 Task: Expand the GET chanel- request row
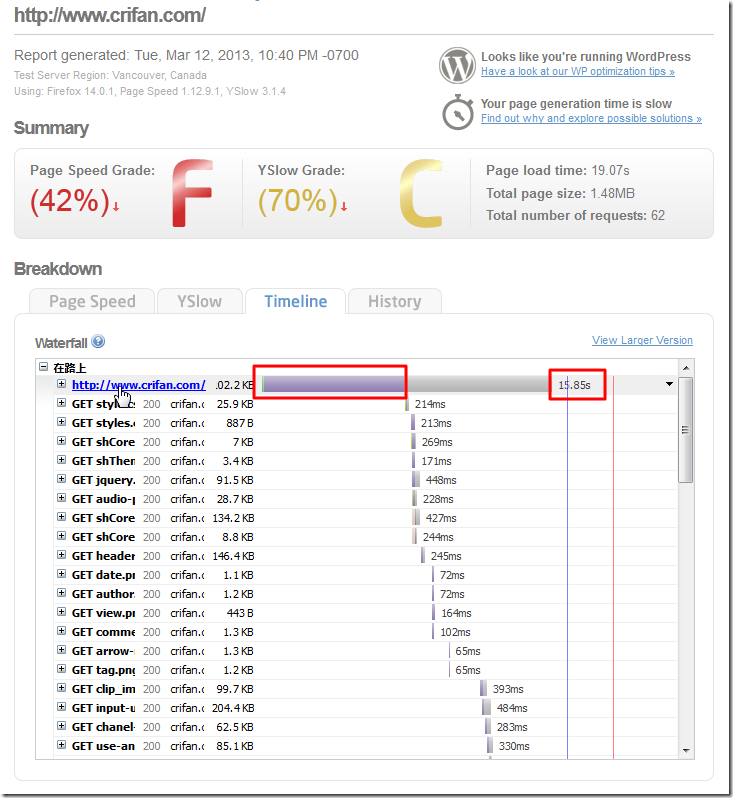pos(62,726)
